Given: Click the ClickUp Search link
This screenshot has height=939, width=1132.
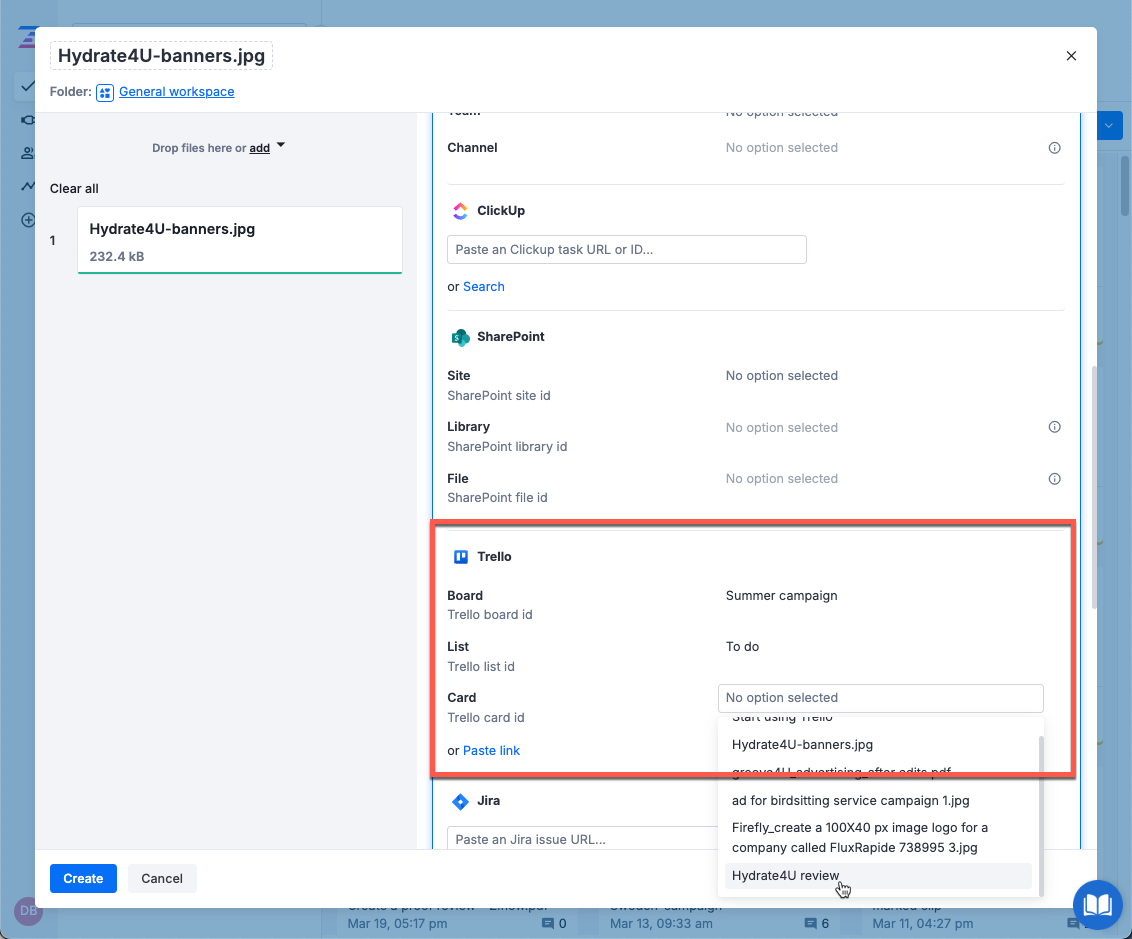Looking at the screenshot, I should pos(484,287).
